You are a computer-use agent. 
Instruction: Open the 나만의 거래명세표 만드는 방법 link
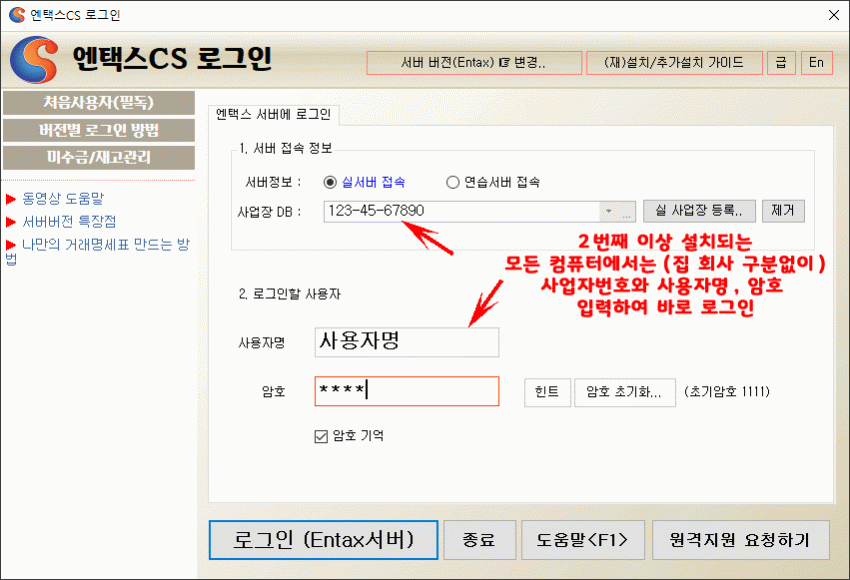coord(98,252)
